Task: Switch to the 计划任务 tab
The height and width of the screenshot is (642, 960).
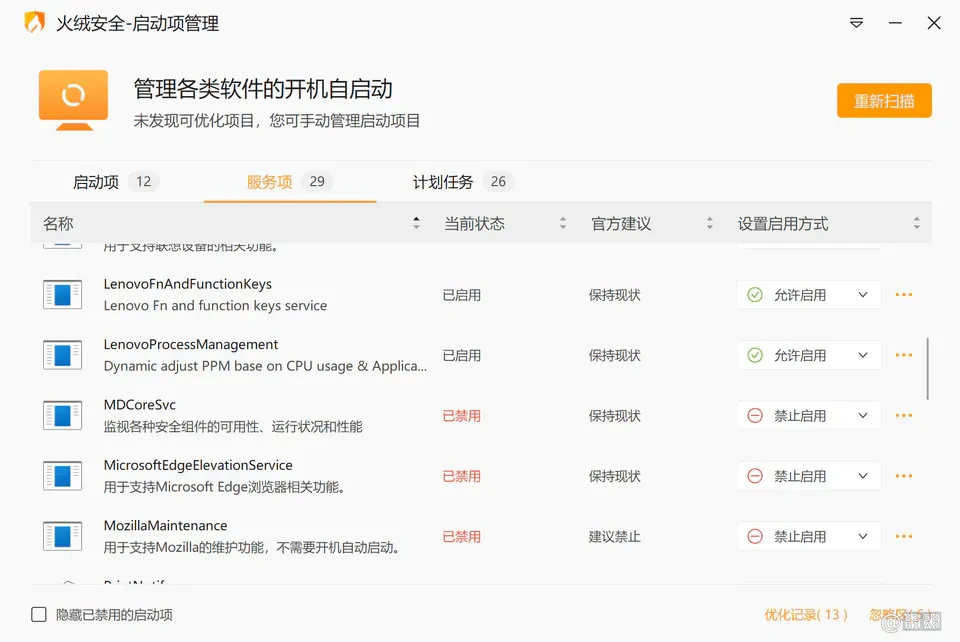Action: coord(462,182)
